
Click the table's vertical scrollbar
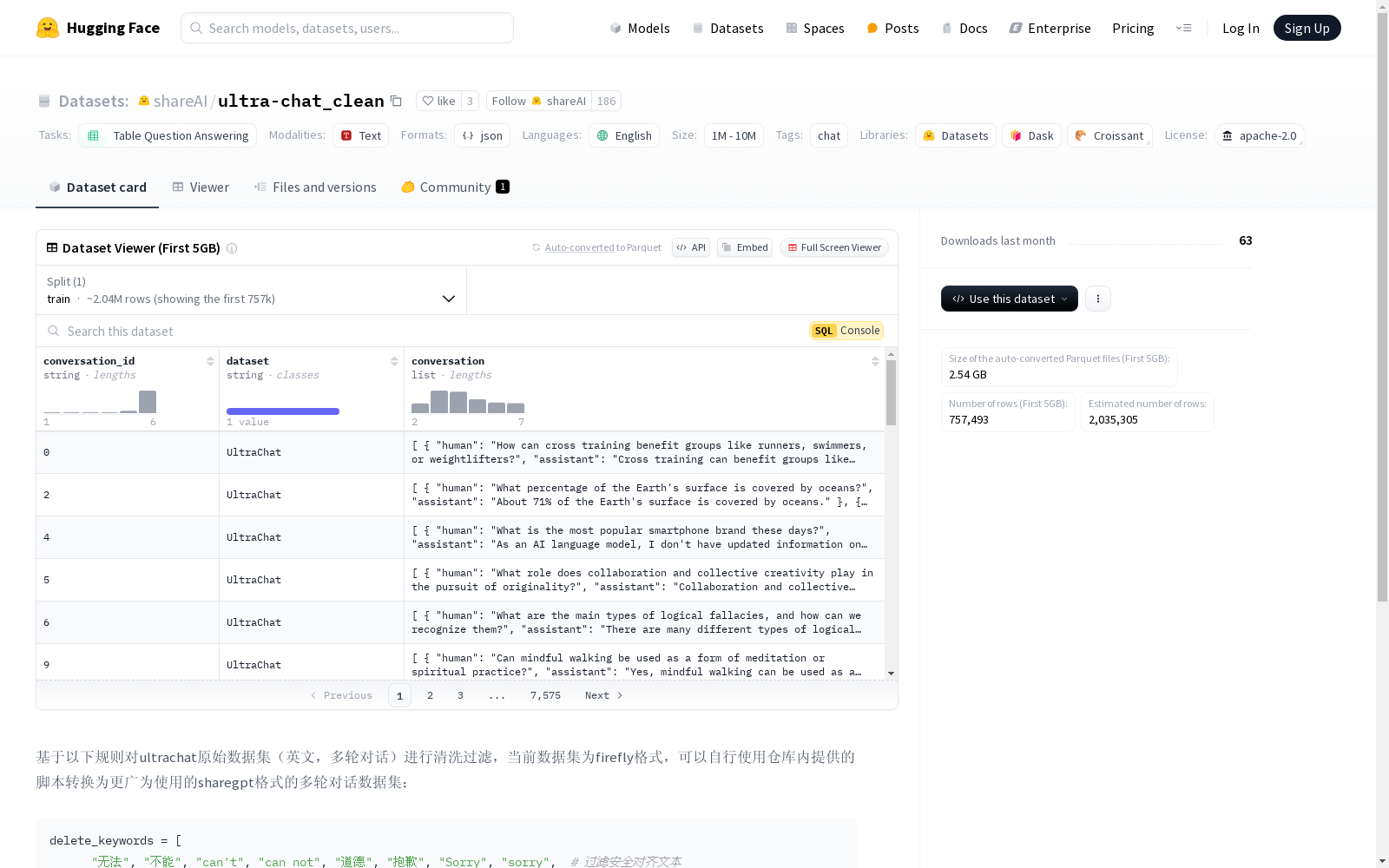(891, 392)
